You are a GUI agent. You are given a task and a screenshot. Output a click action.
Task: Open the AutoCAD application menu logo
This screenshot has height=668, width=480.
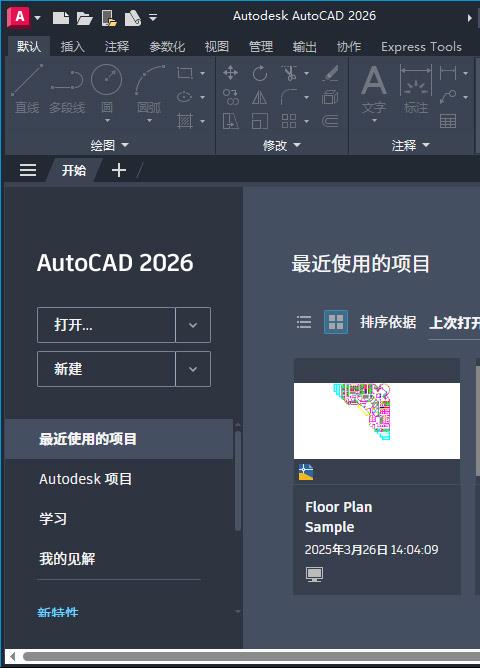19,17
